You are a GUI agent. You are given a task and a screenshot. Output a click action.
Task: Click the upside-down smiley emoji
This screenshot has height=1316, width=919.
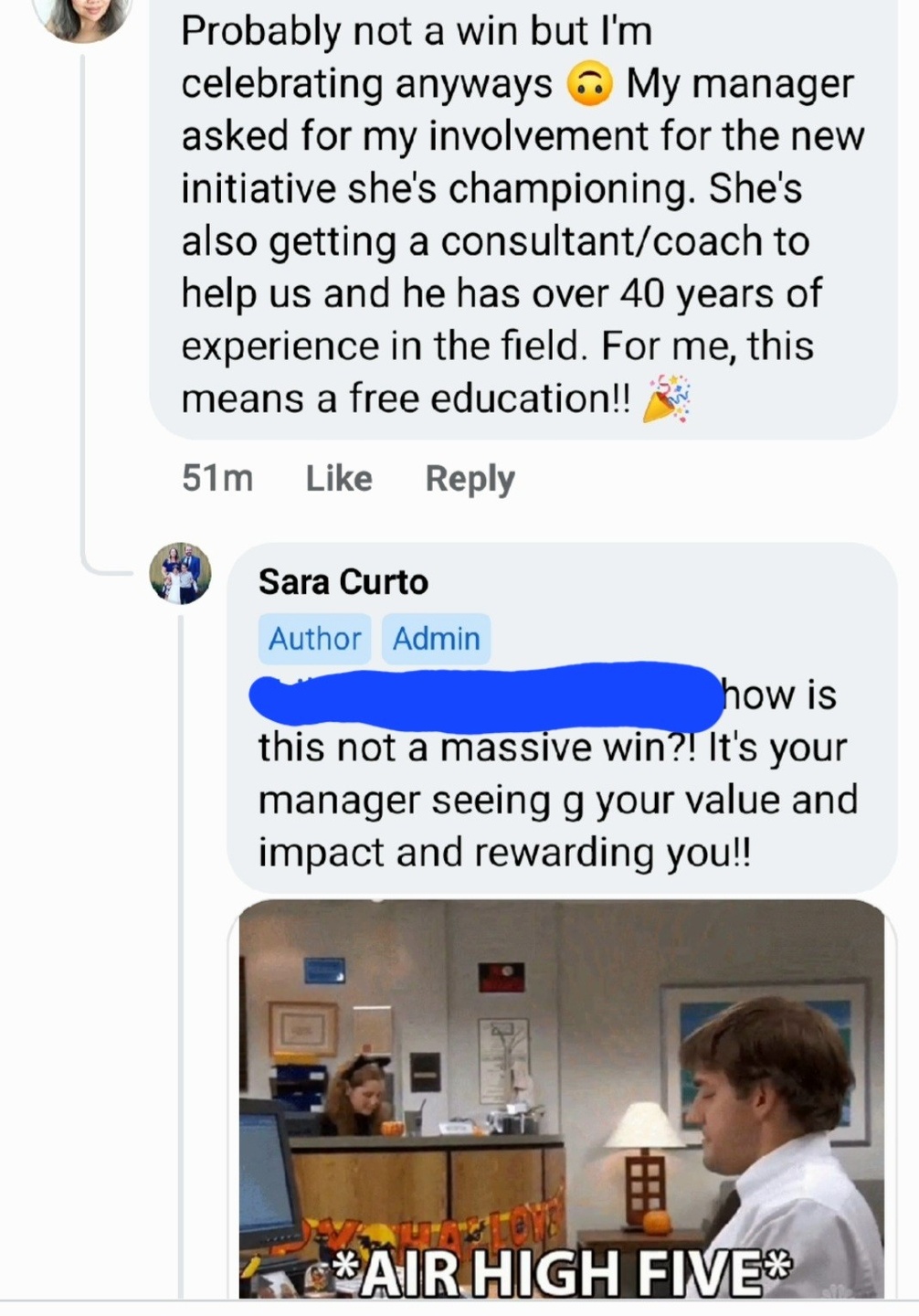pyautogui.click(x=589, y=84)
